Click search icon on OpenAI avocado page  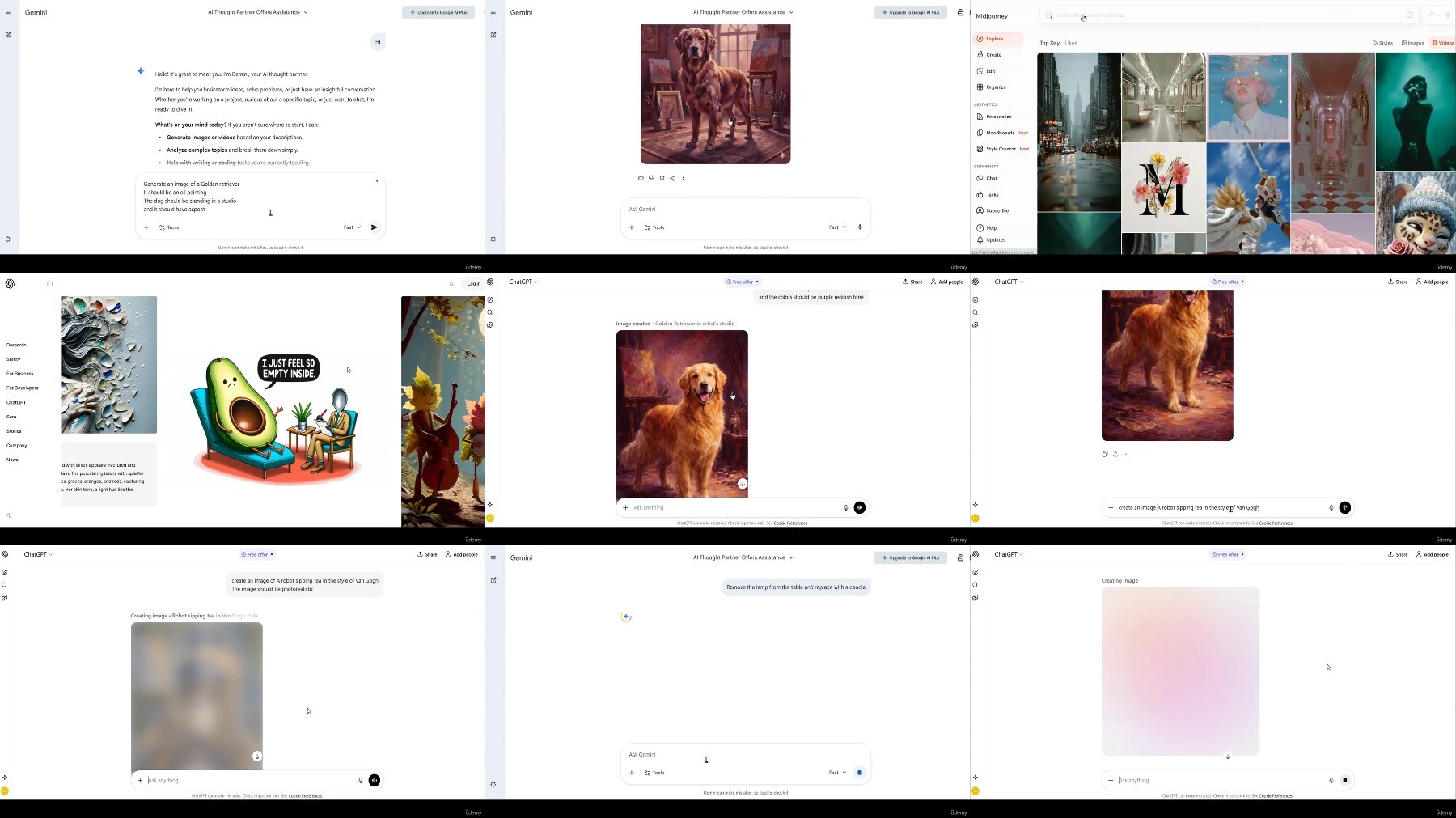point(451,284)
